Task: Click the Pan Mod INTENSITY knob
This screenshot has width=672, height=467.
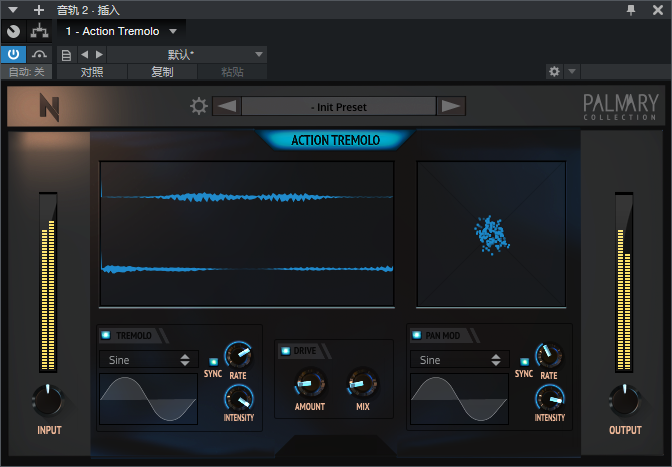Action: click(x=549, y=398)
